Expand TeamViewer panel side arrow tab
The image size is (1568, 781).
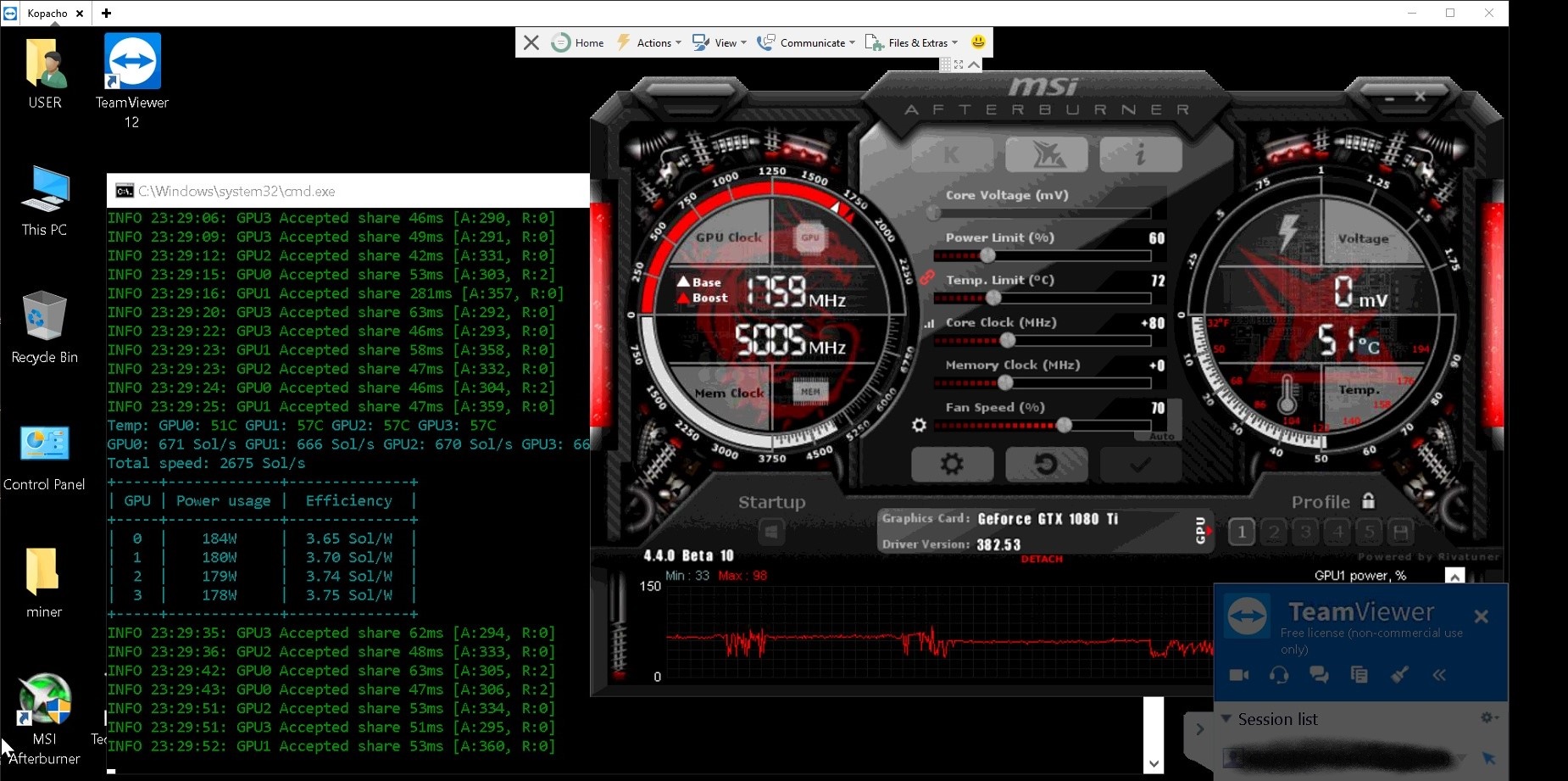click(1199, 729)
